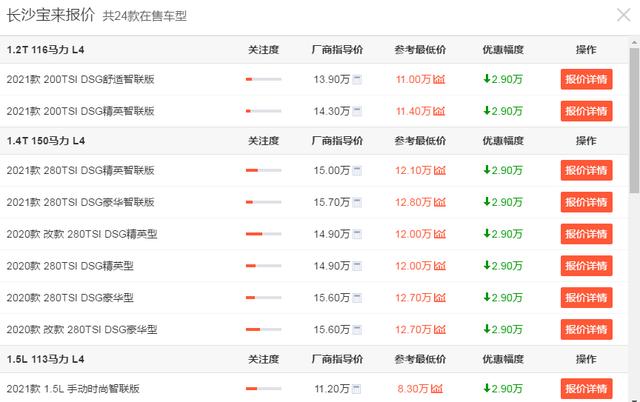Click 报价详情 for 2020款 280TSI DSG精英型
This screenshot has width=640, height=402.
[x=586, y=266]
